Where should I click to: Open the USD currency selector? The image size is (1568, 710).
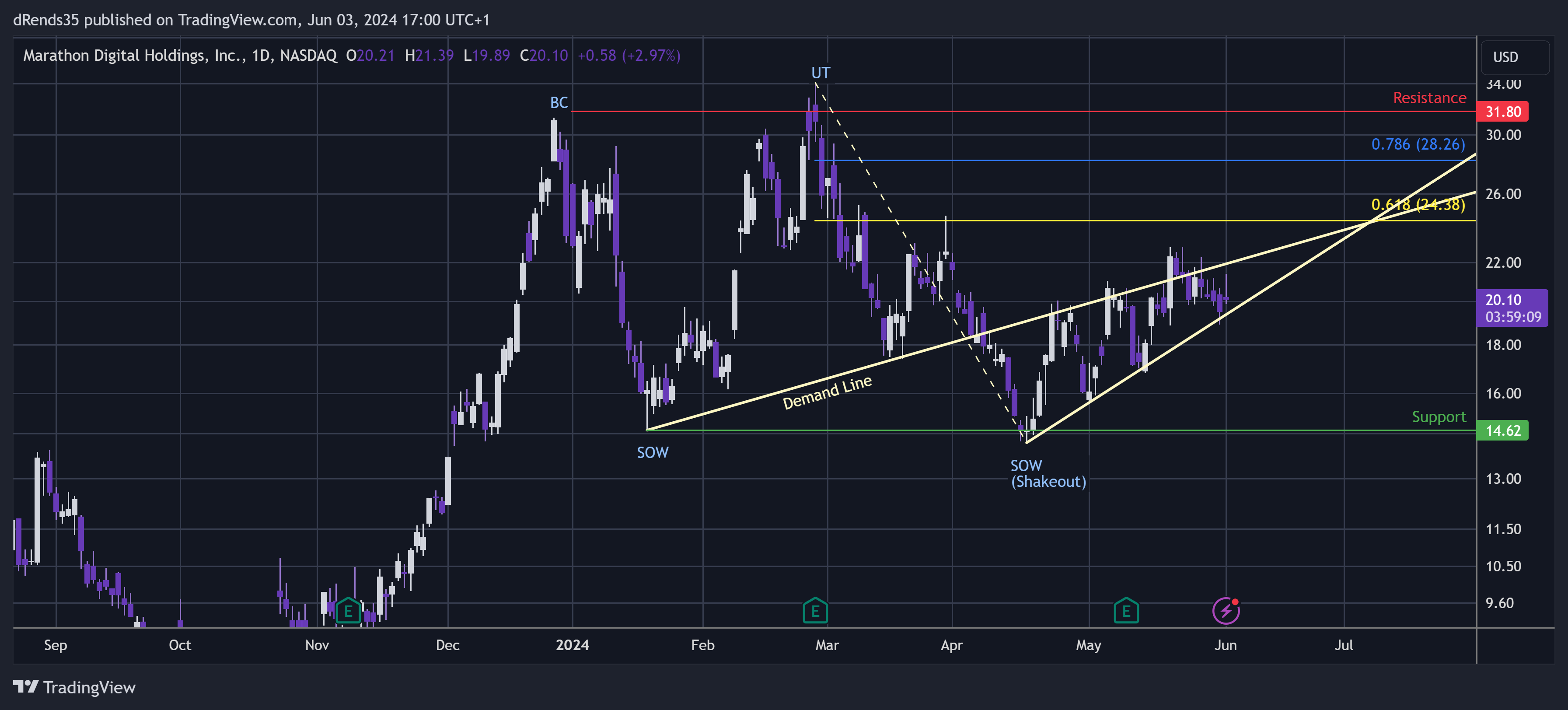pos(1515,56)
